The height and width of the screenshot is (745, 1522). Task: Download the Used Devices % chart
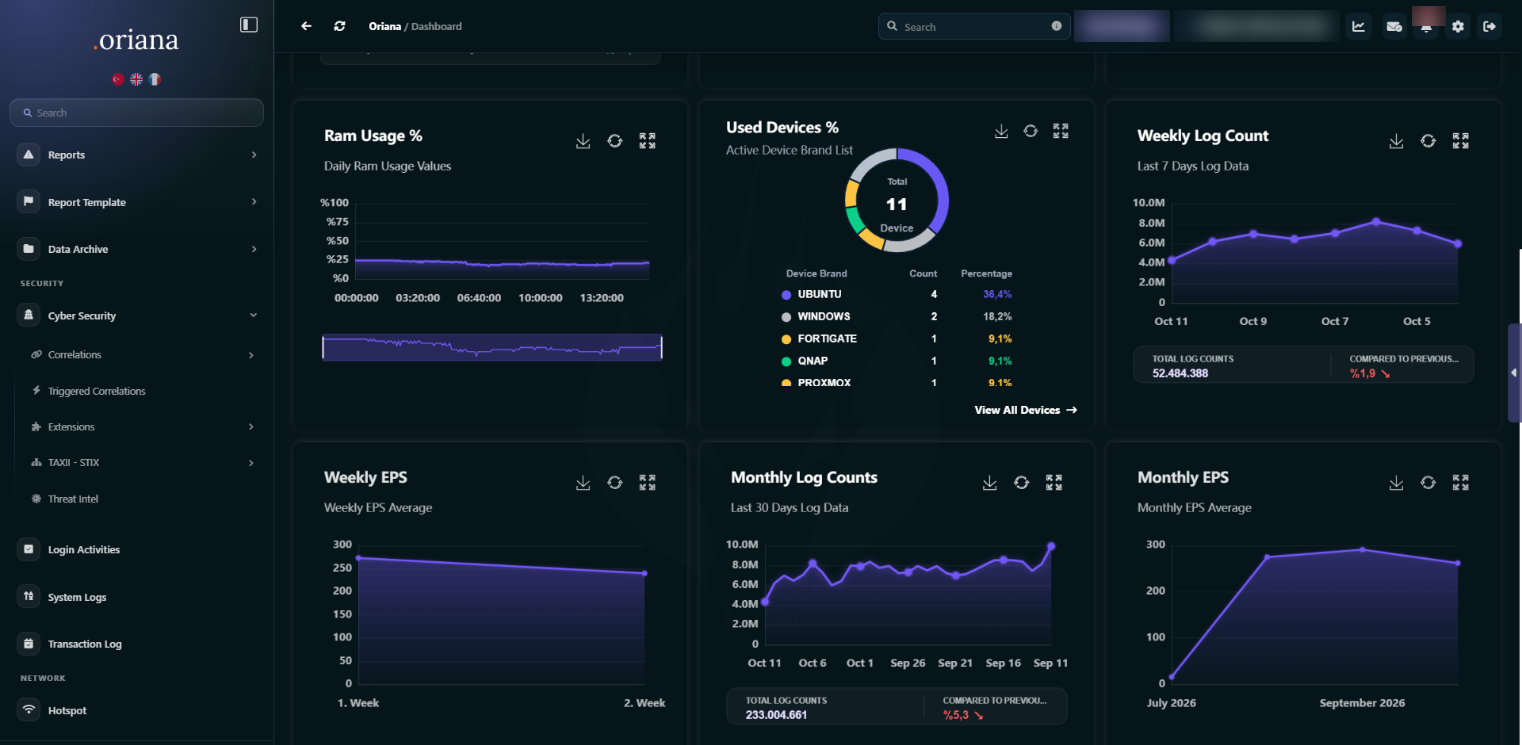tap(1001, 131)
